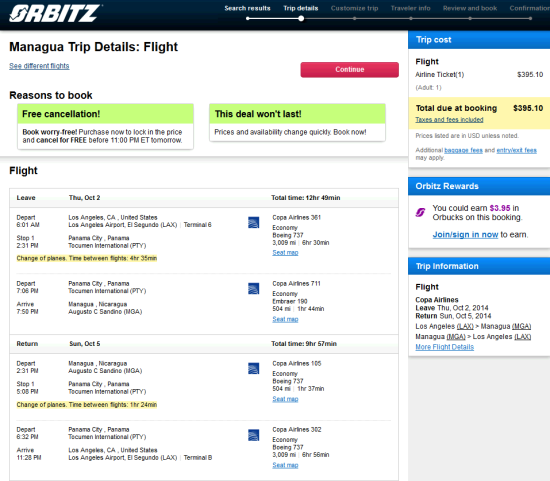The image size is (550, 481).
Task: Click Copa Airlines 711 airline logo
Action: point(254,288)
